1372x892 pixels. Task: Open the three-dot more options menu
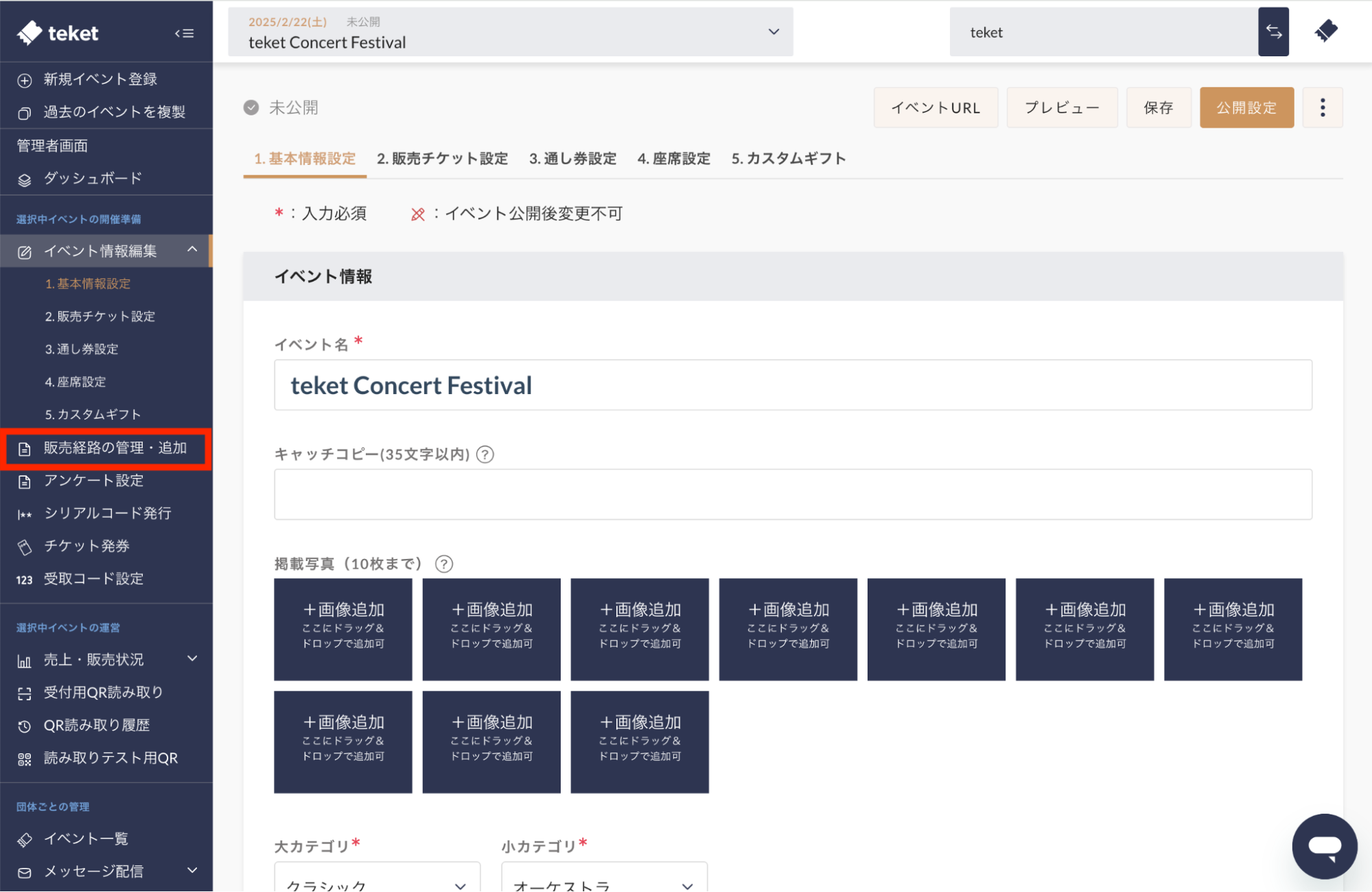pos(1323,107)
